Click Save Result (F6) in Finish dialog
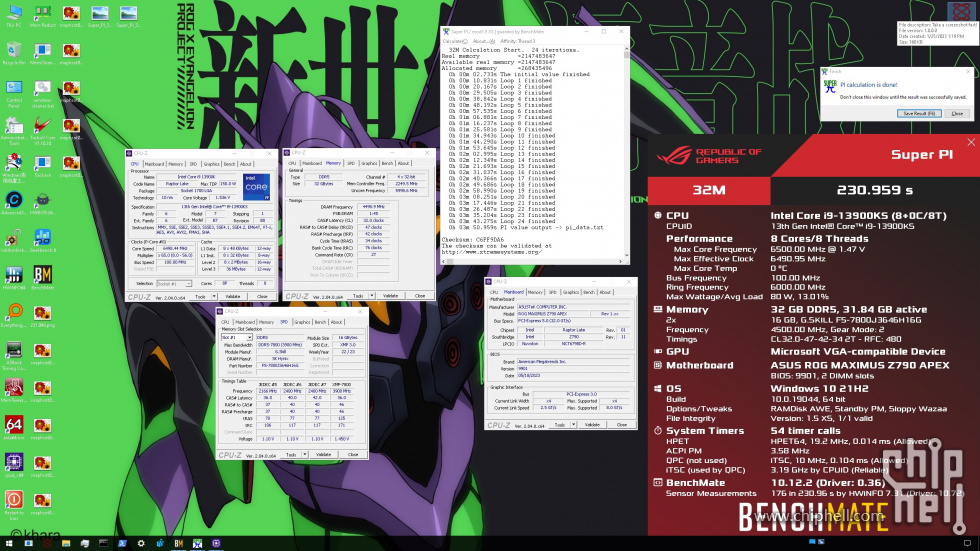Image resolution: width=980 pixels, height=551 pixels. (x=919, y=114)
